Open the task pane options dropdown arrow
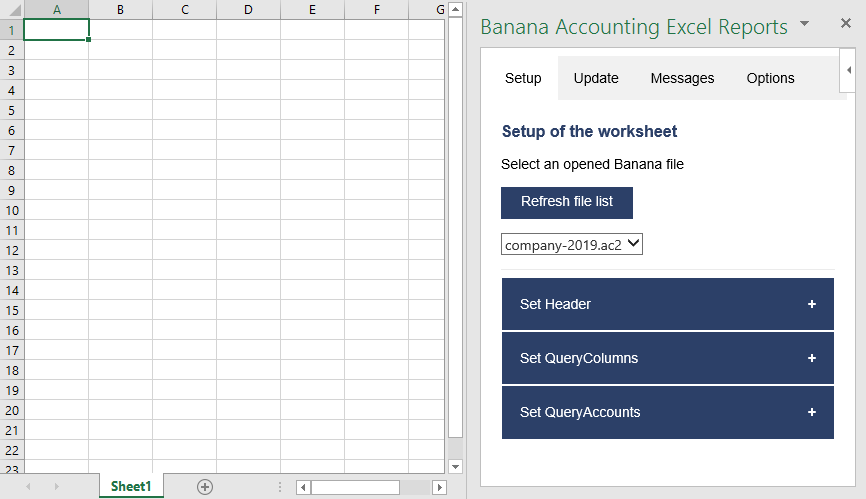Screen dimensions: 866x499 (x=804, y=22)
